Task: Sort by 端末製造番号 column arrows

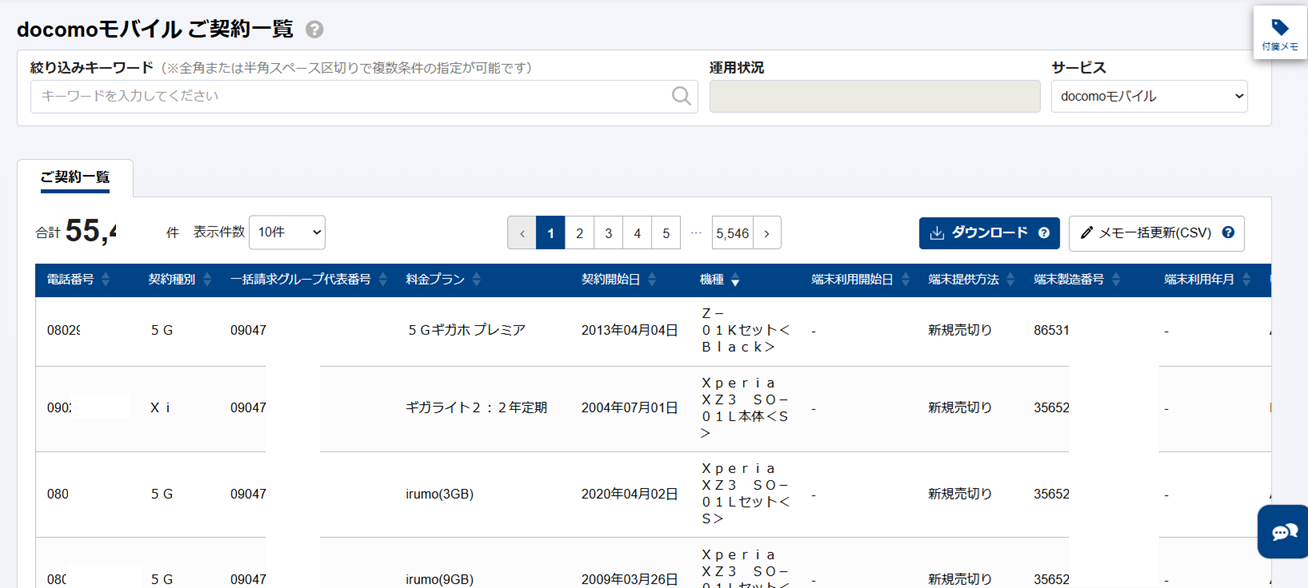Action: (x=1116, y=280)
